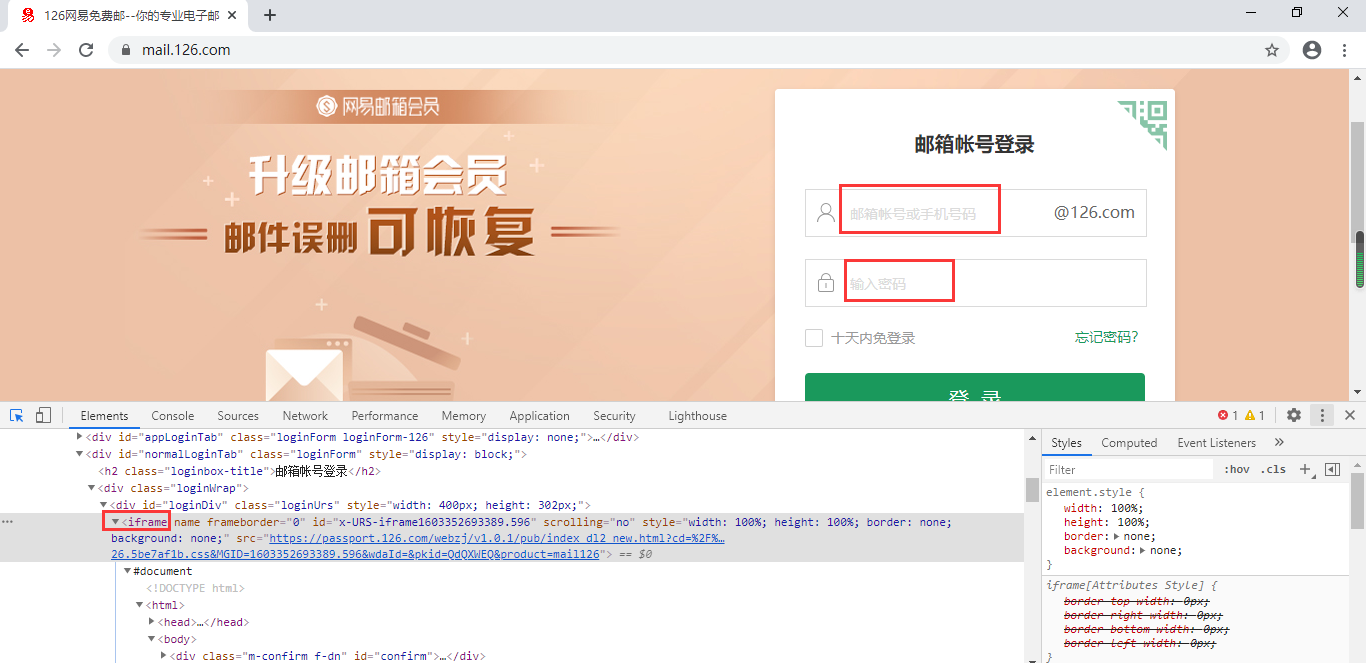The height and width of the screenshot is (663, 1366).
Task: Click the browser address bar URL
Action: pos(186,50)
